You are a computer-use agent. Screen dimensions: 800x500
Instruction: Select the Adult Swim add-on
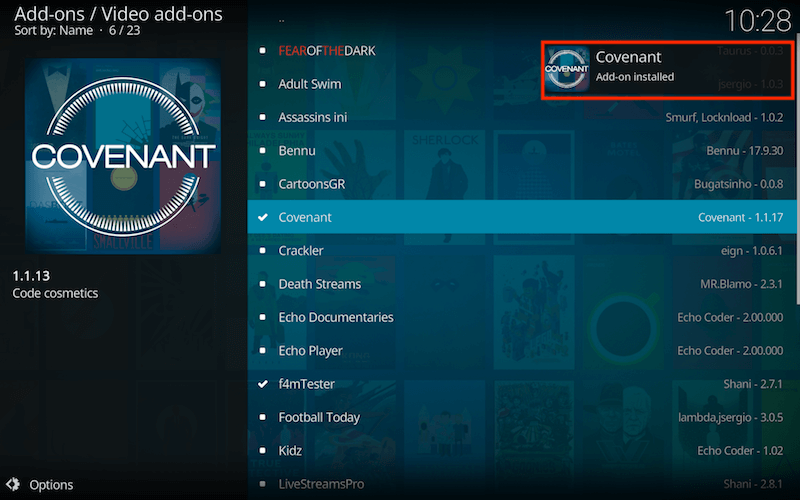pos(522,84)
